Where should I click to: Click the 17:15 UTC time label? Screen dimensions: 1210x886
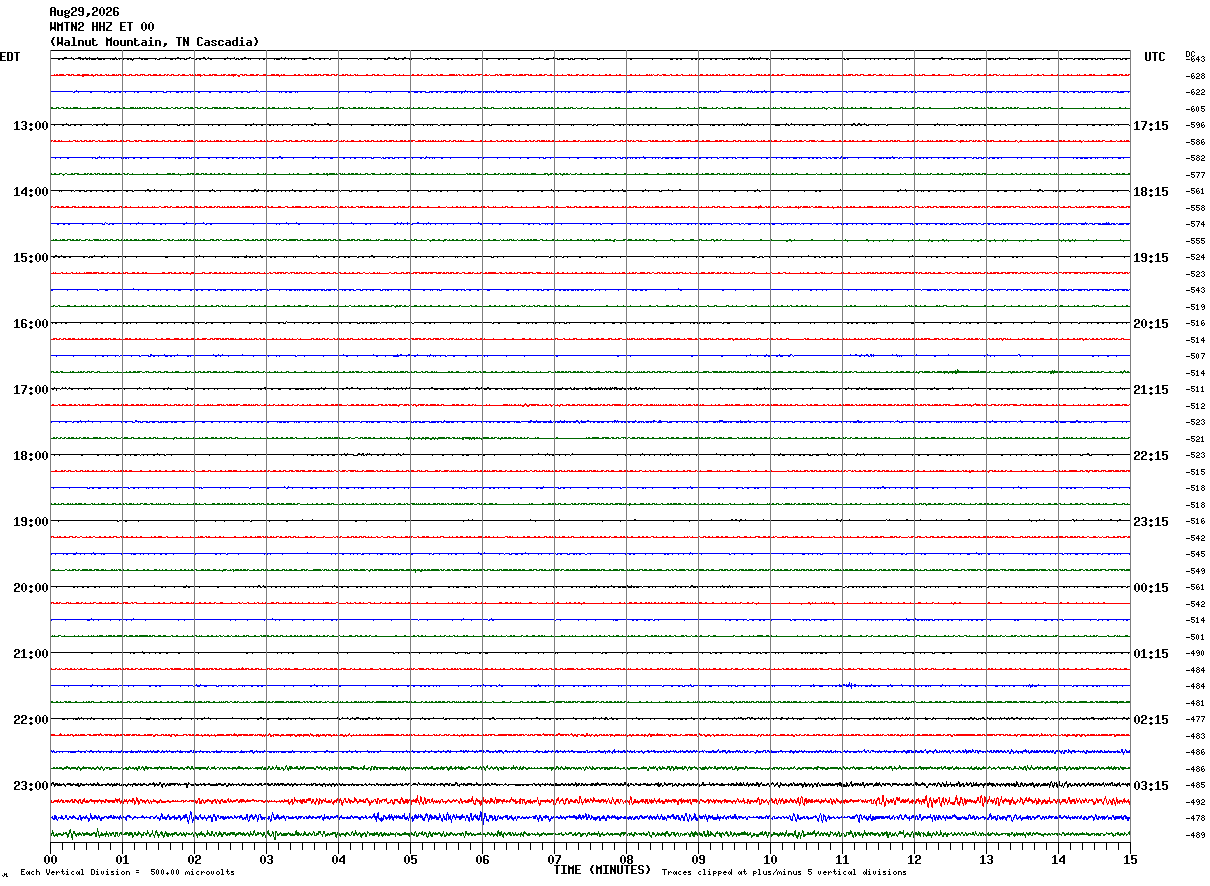1150,126
